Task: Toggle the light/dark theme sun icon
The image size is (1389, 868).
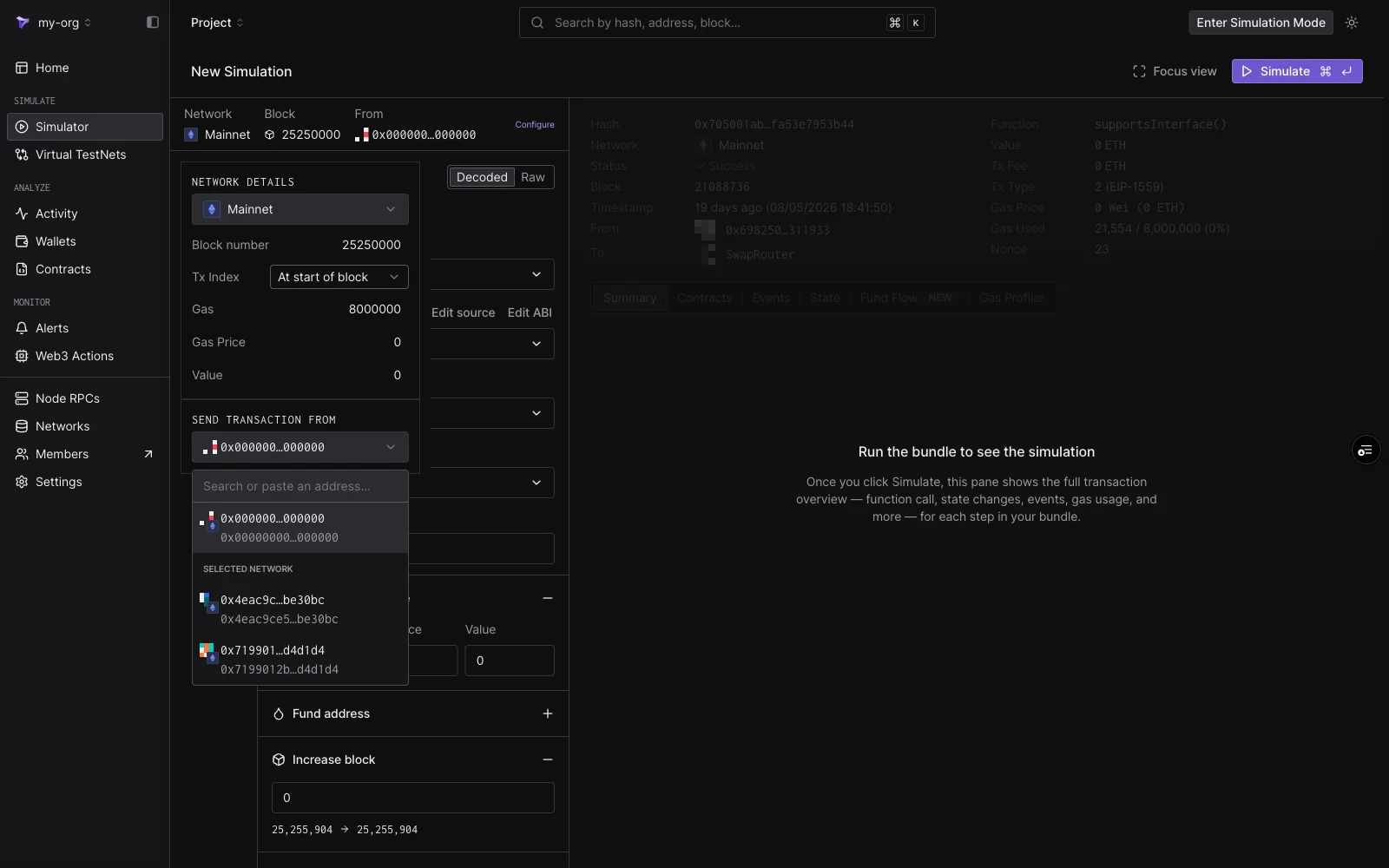Action: tap(1352, 23)
